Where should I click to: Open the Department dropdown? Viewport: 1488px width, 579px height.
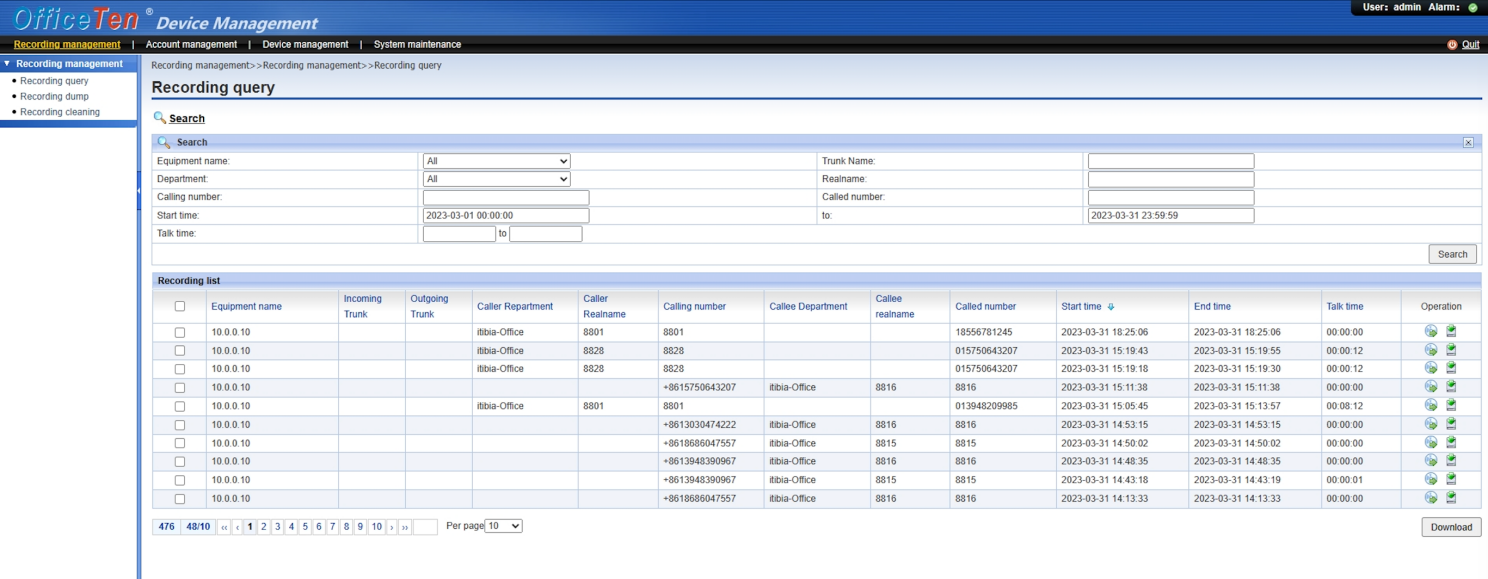pyautogui.click(x=496, y=179)
